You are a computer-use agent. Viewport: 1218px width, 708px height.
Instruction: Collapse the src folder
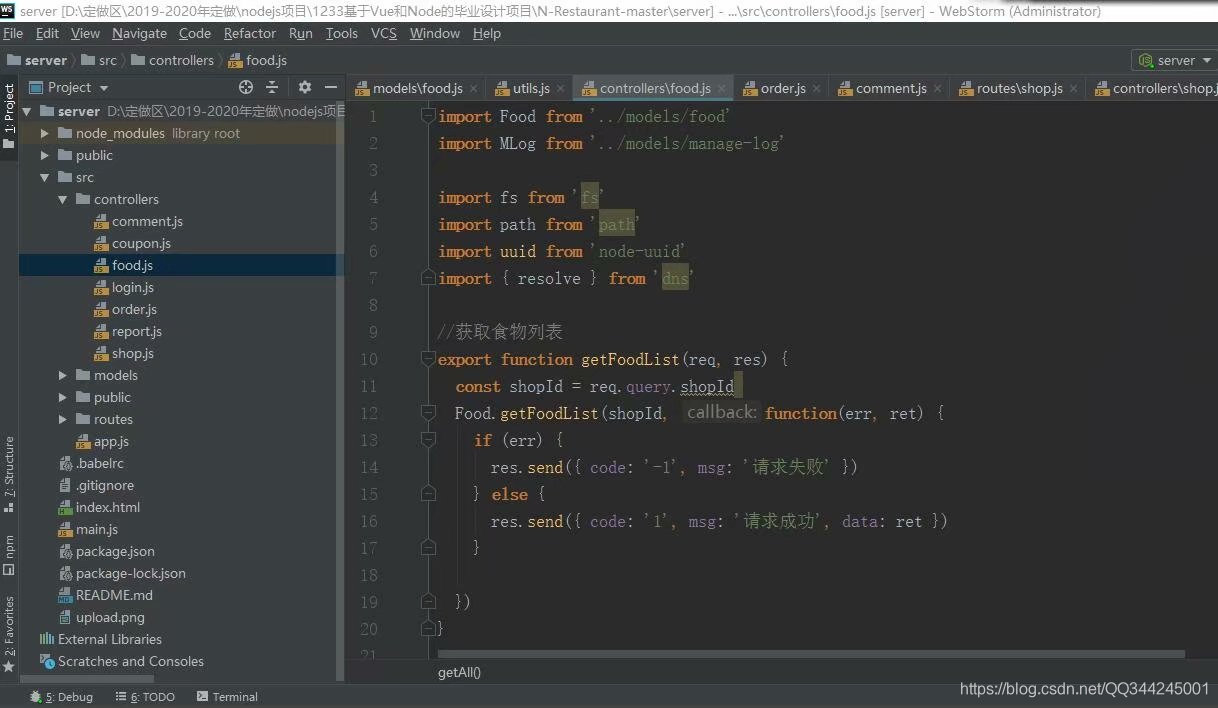44,177
